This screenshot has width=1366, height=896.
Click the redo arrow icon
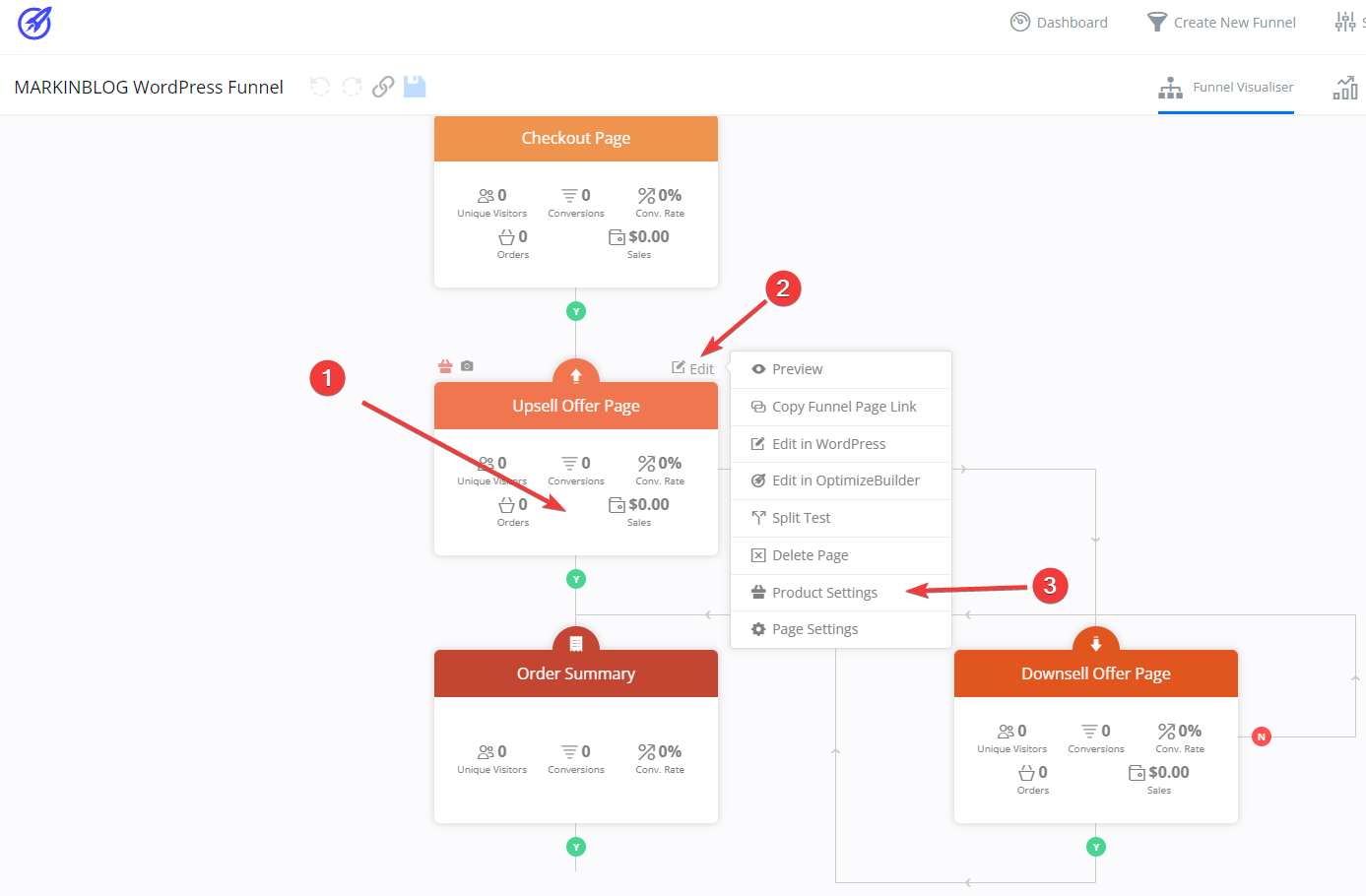tap(352, 87)
